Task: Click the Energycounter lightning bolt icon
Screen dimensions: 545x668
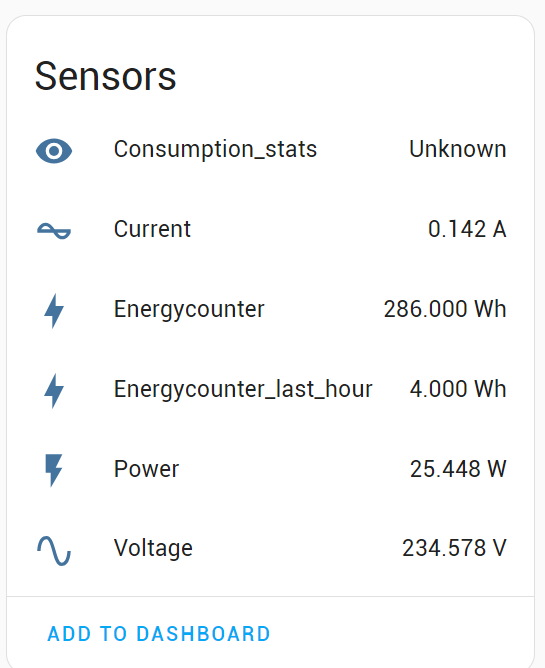Action: [54, 311]
